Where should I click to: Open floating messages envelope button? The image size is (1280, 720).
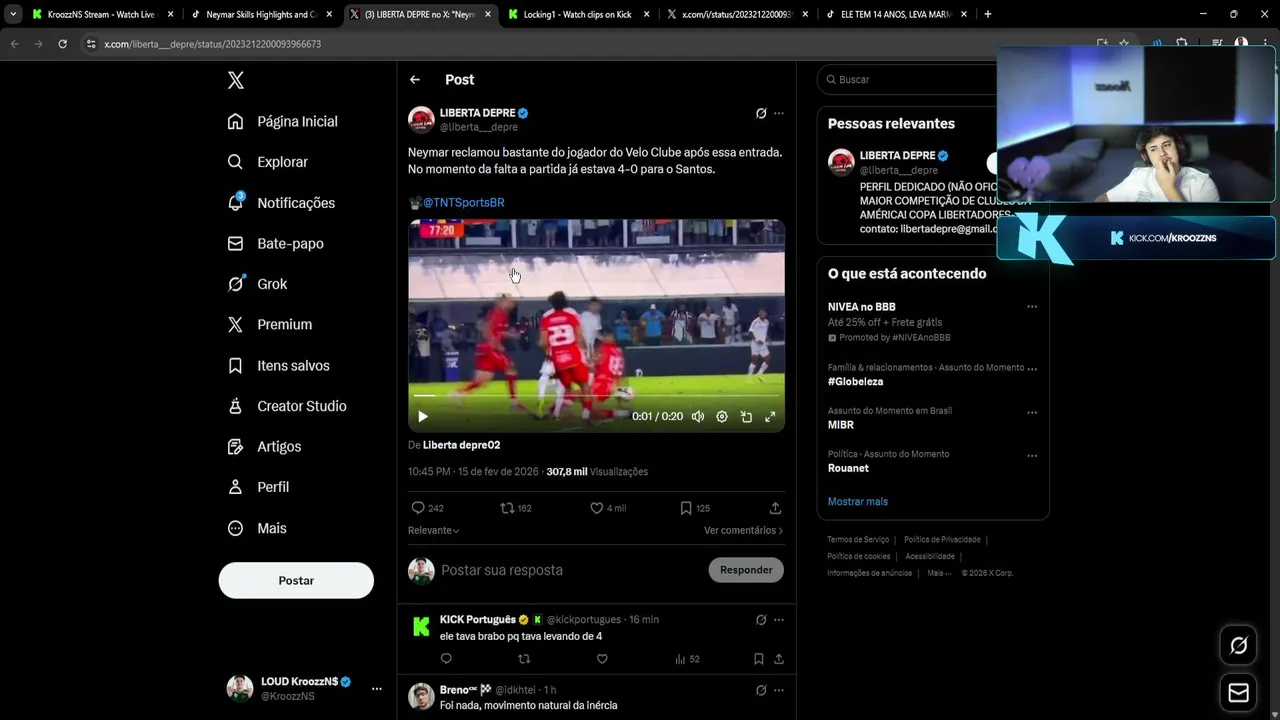pos(1238,692)
